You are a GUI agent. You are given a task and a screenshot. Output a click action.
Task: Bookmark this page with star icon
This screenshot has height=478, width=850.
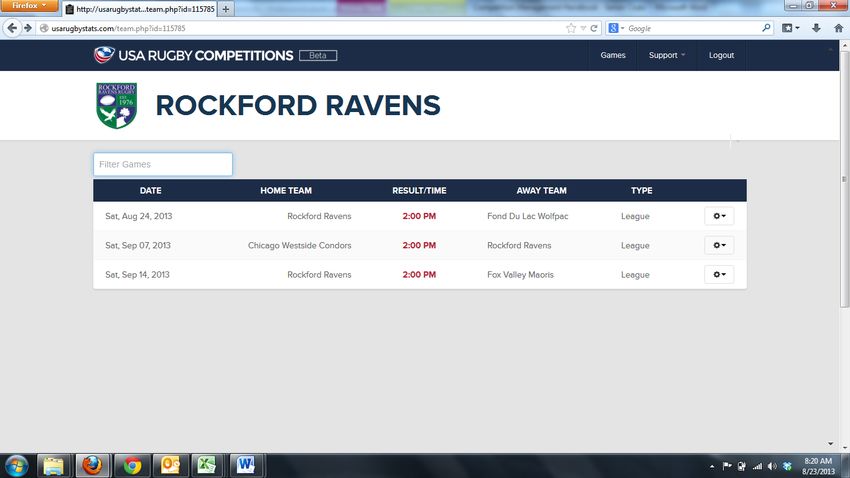point(571,28)
